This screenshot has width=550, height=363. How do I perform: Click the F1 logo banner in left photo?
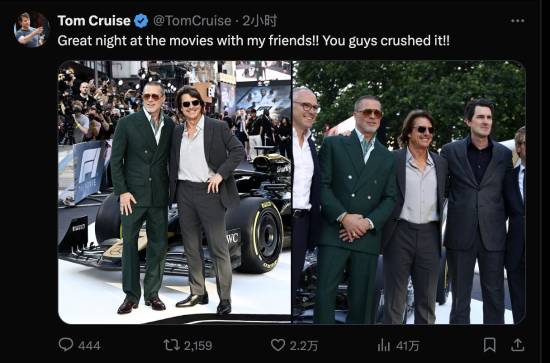(x=88, y=172)
